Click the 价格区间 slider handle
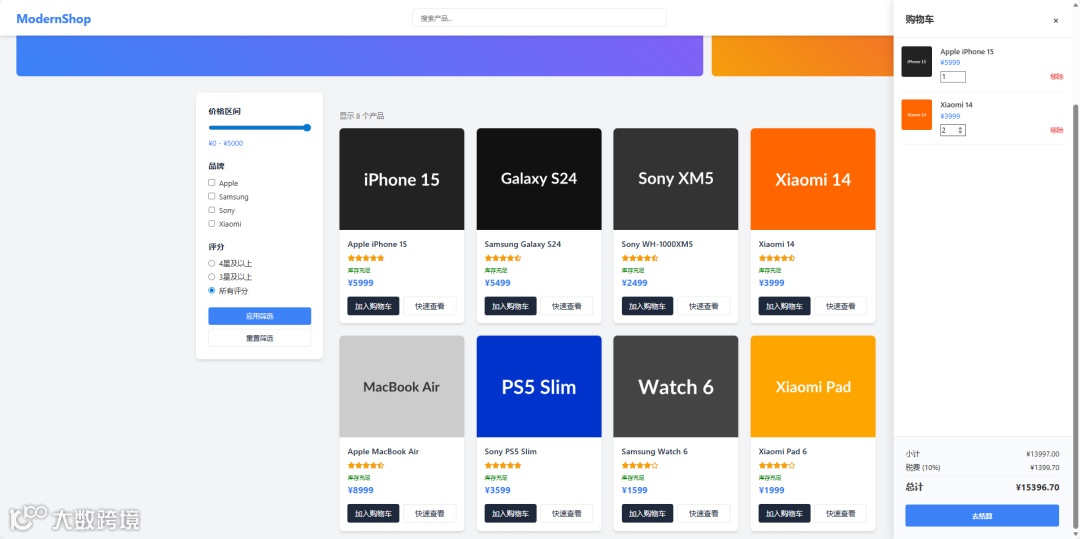This screenshot has width=1080, height=539. 307,127
